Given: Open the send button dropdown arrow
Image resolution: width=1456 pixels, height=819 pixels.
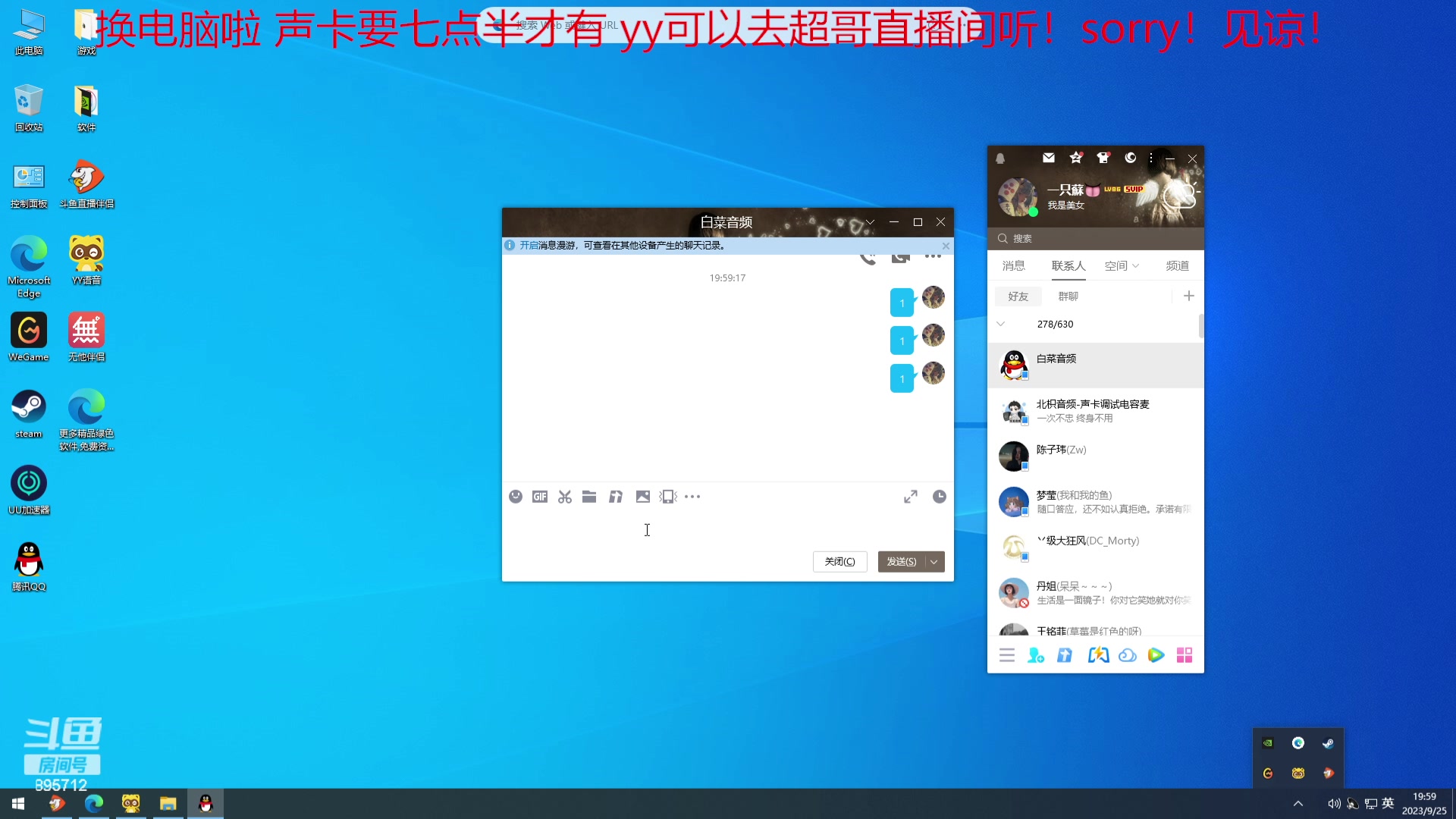Looking at the screenshot, I should pos(934,561).
